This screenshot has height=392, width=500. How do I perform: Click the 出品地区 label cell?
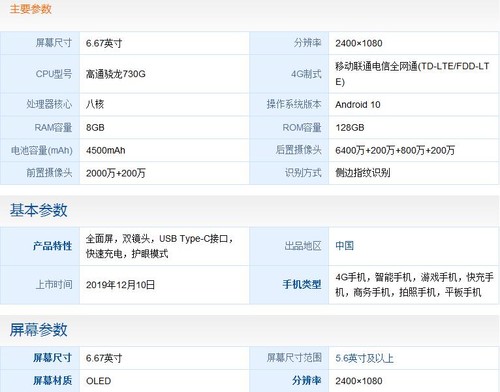click(289, 246)
